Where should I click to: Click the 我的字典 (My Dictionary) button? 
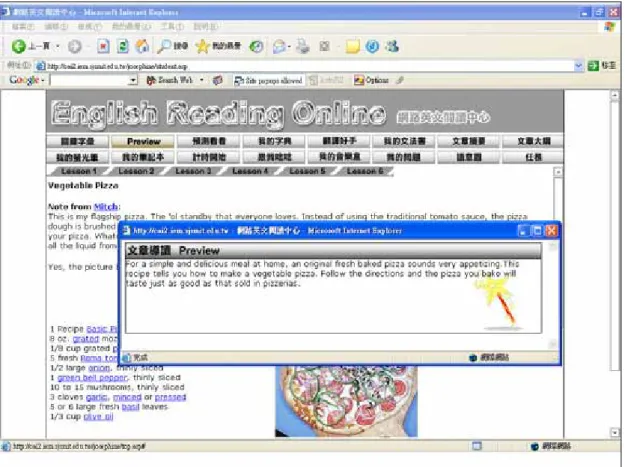pos(274,141)
